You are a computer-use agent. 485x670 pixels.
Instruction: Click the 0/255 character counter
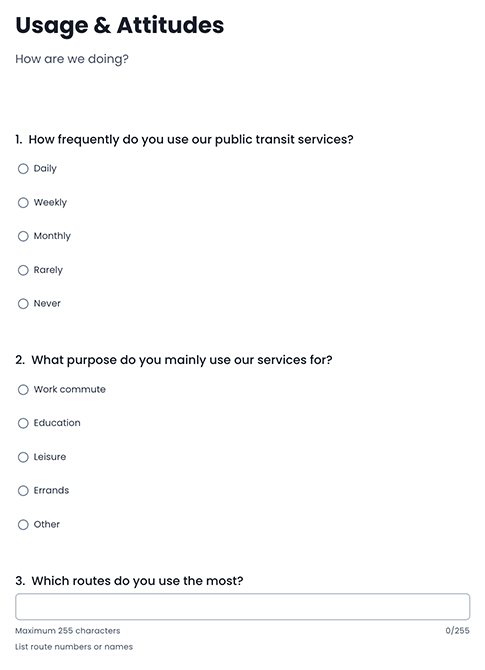[x=457, y=631]
